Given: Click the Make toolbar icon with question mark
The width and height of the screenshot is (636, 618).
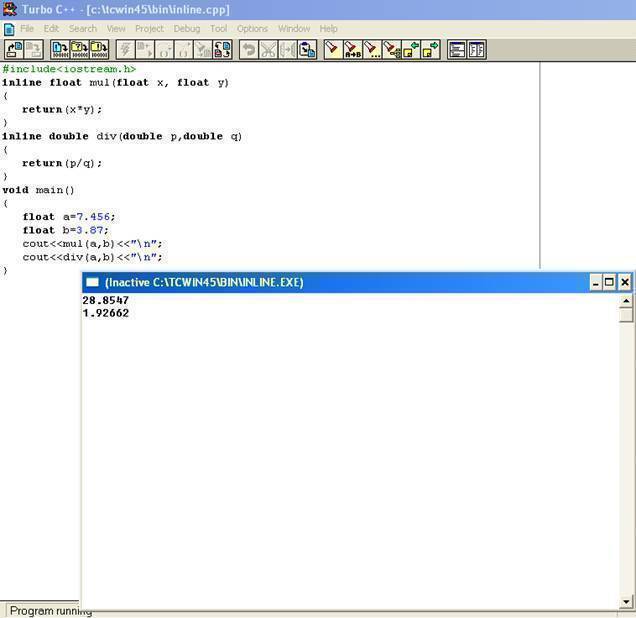Looking at the screenshot, I should [x=80, y=50].
